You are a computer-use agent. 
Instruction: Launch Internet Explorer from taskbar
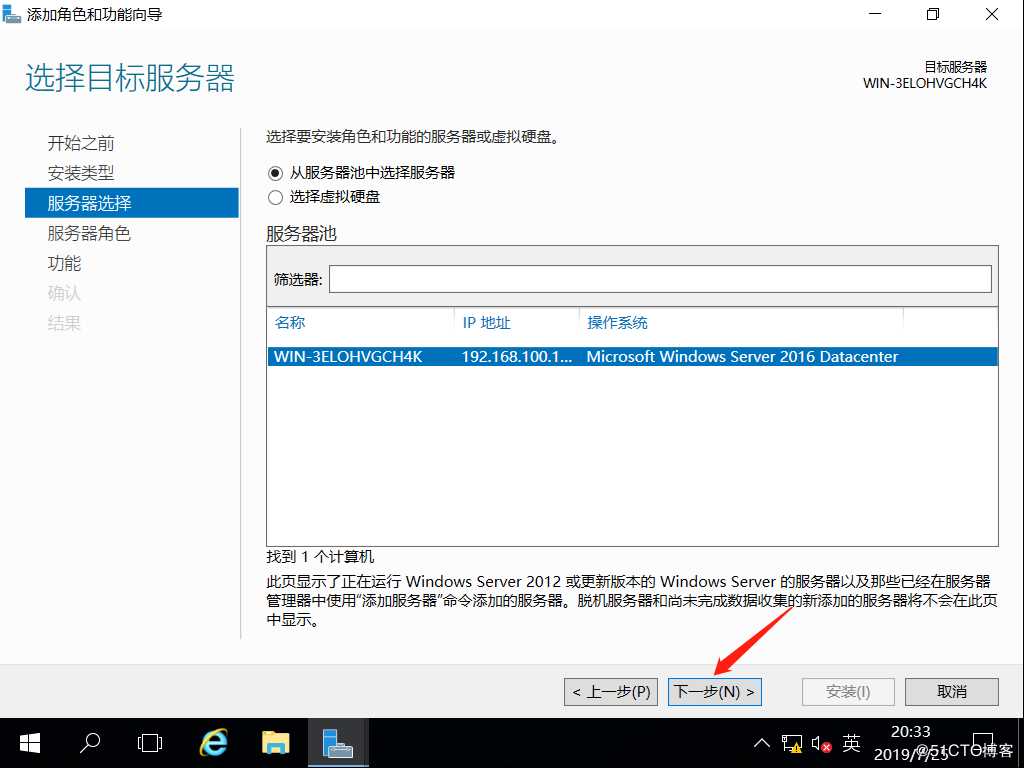coord(214,743)
